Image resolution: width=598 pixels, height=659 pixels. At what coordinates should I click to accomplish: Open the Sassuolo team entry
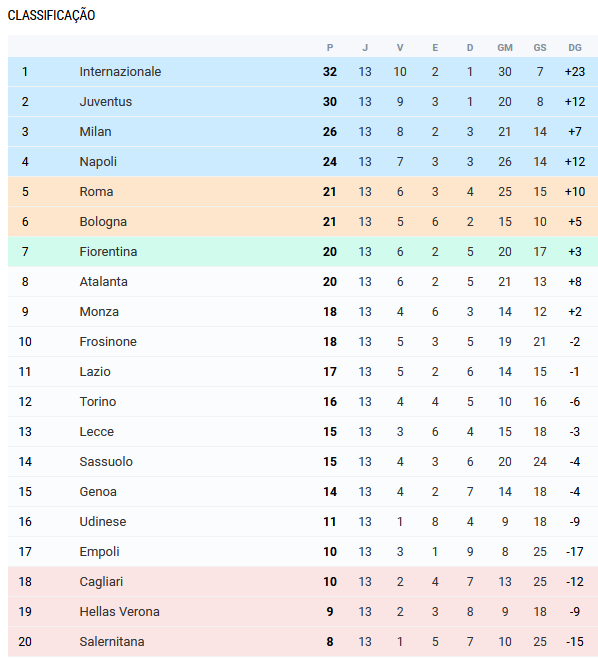click(x=106, y=461)
